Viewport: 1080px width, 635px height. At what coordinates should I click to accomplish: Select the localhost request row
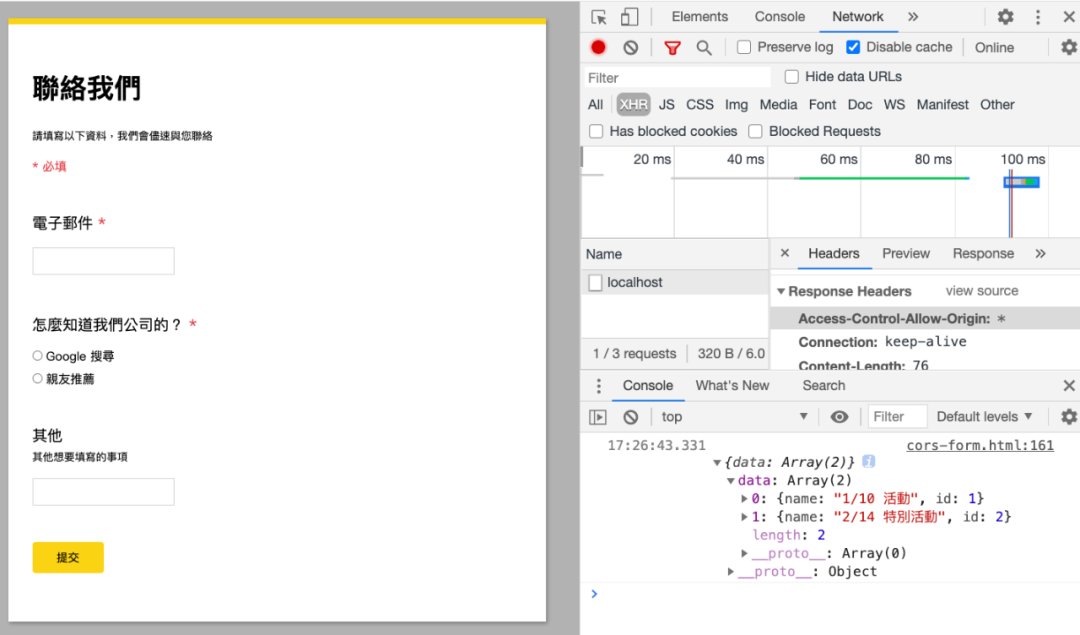pos(675,282)
